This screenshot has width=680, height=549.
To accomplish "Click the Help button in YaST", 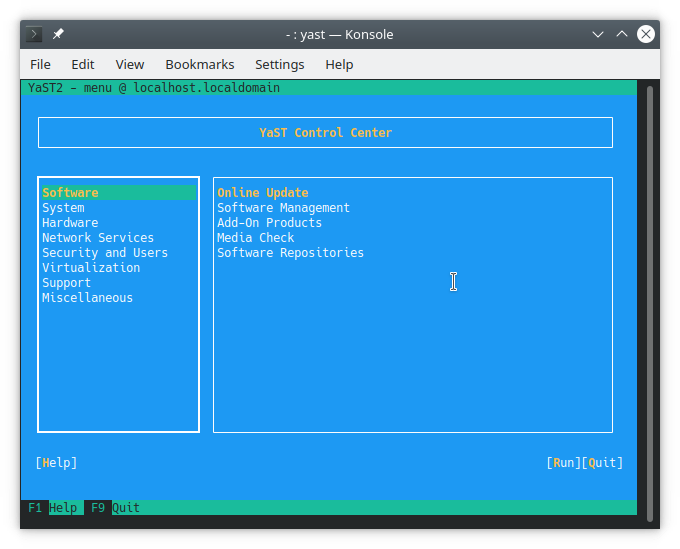I will click(56, 463).
